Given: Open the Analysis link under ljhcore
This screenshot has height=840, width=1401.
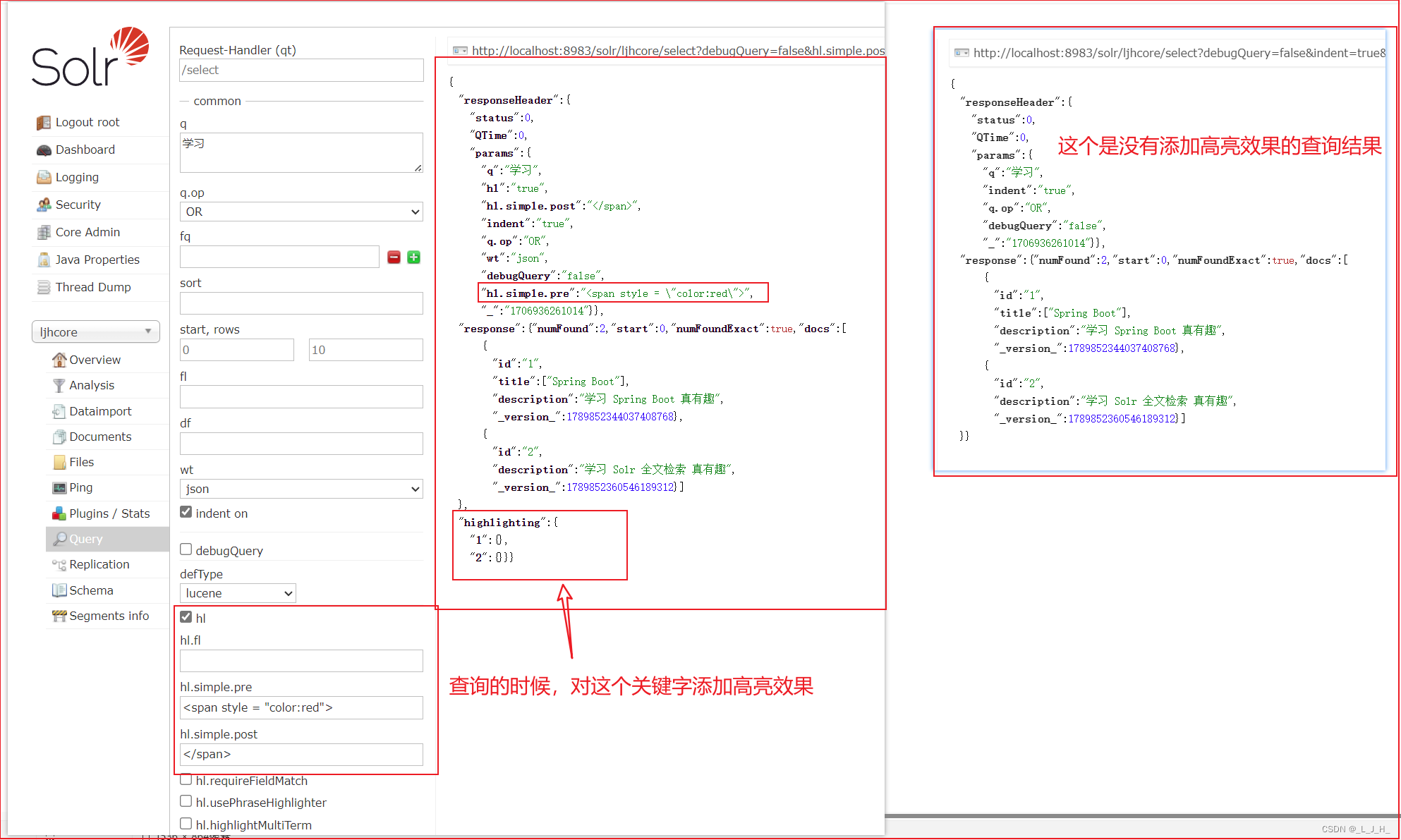Looking at the screenshot, I should (92, 386).
